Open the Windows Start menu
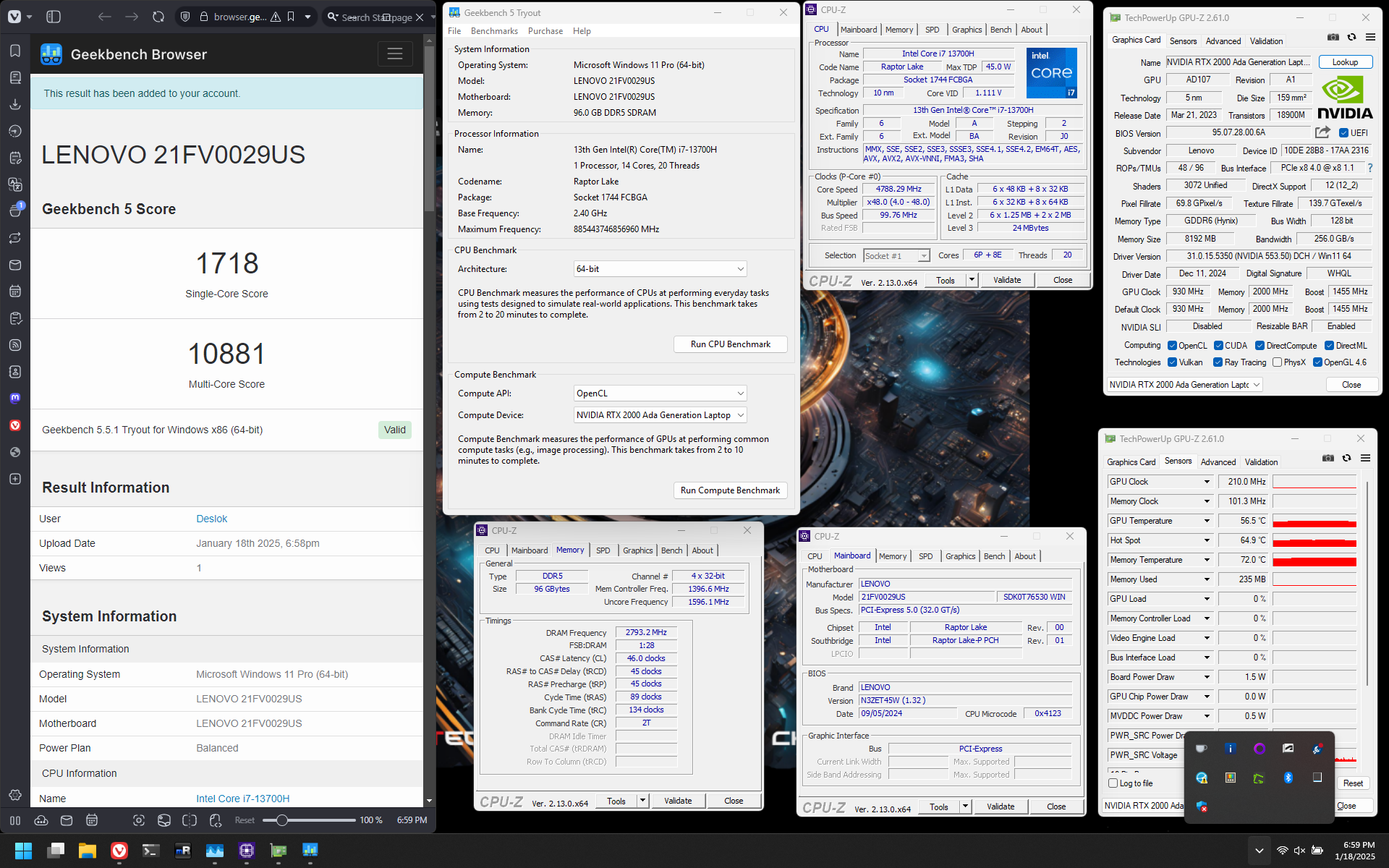This screenshot has width=1389, height=868. click(23, 851)
